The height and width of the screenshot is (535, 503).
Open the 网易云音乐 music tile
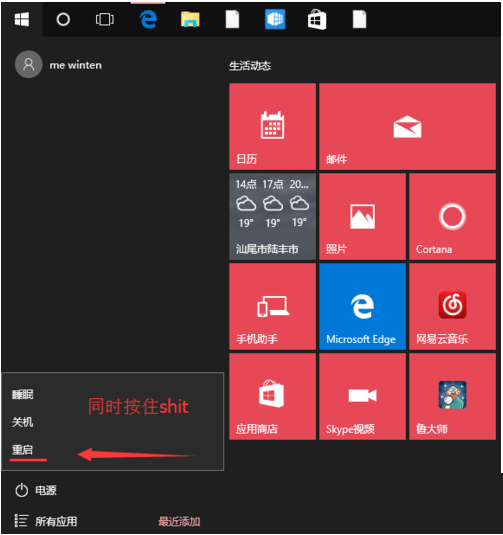pos(452,306)
